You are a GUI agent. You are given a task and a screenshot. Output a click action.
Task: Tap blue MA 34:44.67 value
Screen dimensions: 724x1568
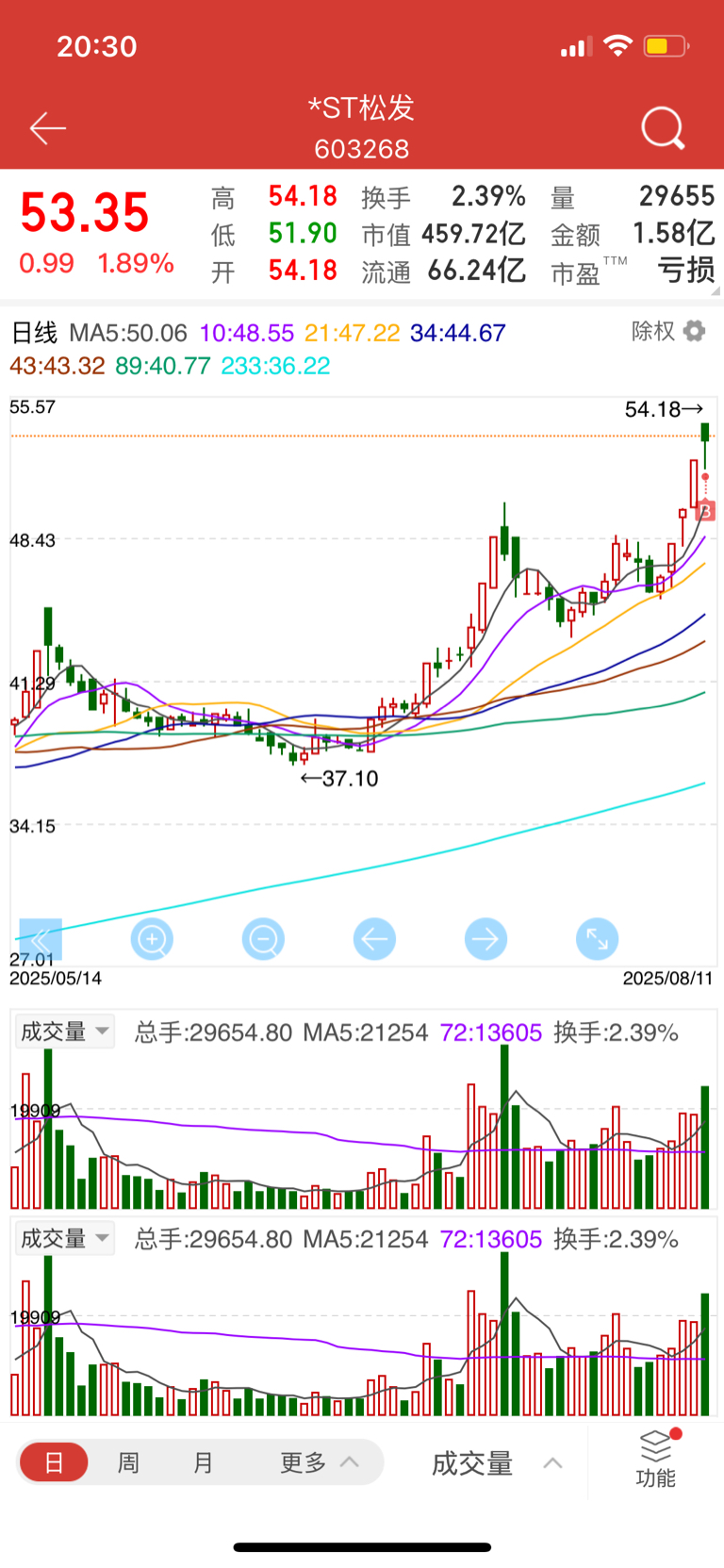tap(458, 333)
